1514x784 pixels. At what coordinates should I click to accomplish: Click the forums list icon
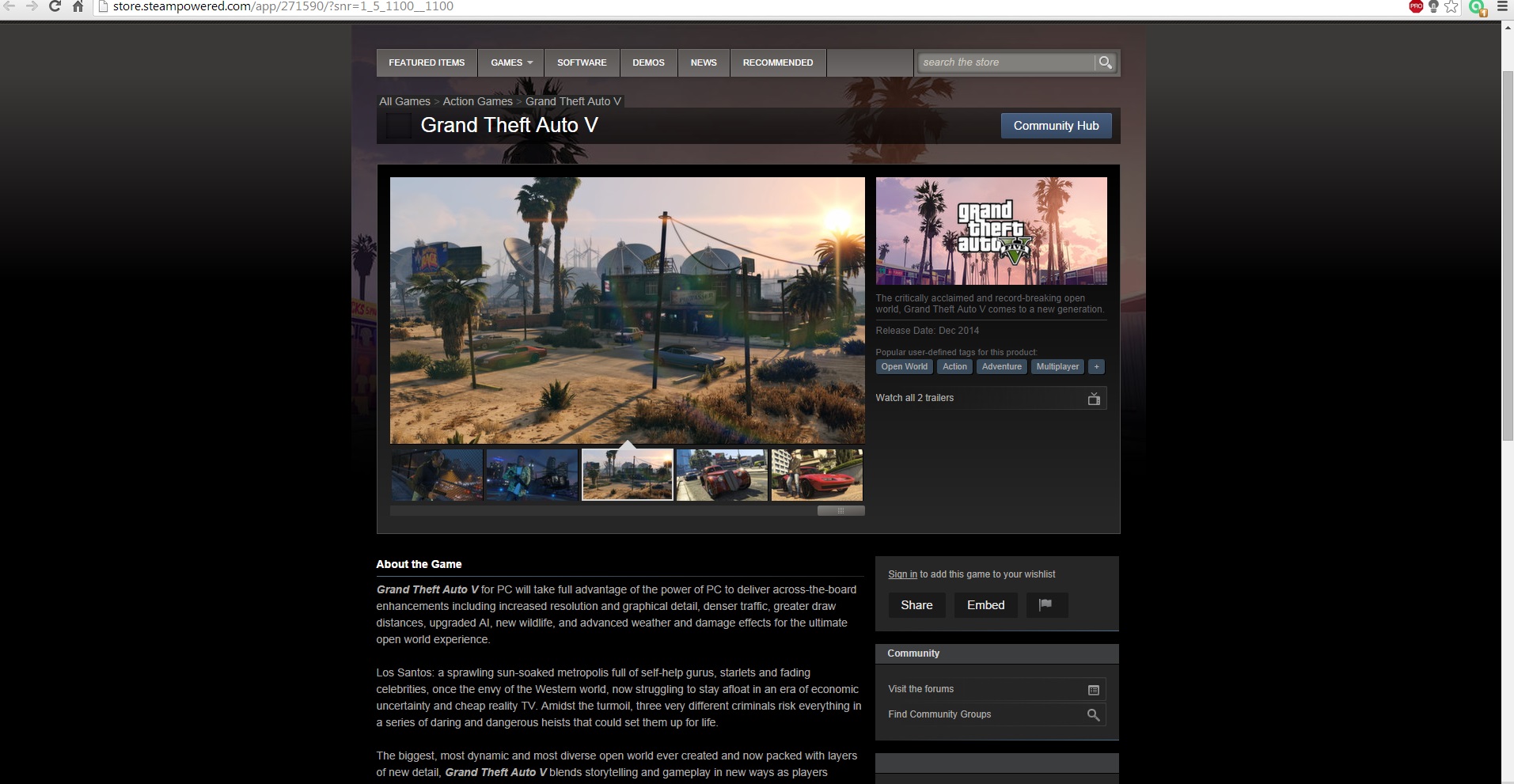pos(1093,690)
